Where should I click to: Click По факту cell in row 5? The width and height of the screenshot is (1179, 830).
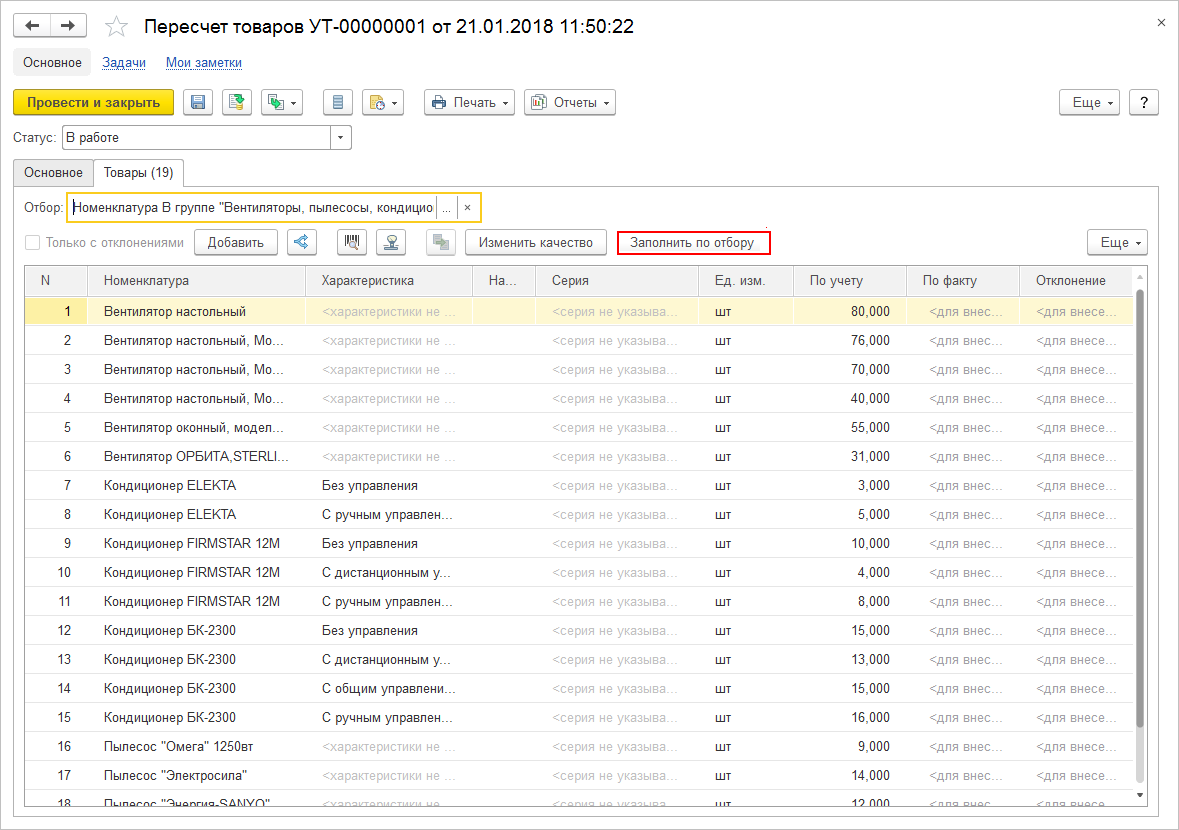[x=963, y=427]
